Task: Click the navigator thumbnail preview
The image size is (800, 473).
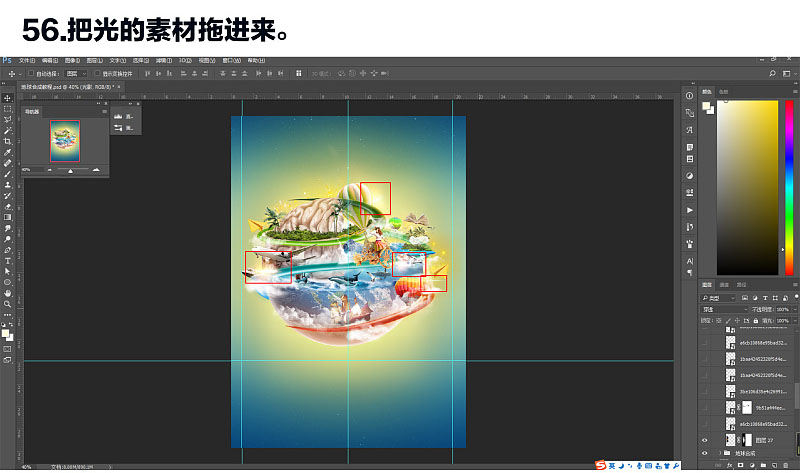Action: click(x=65, y=141)
